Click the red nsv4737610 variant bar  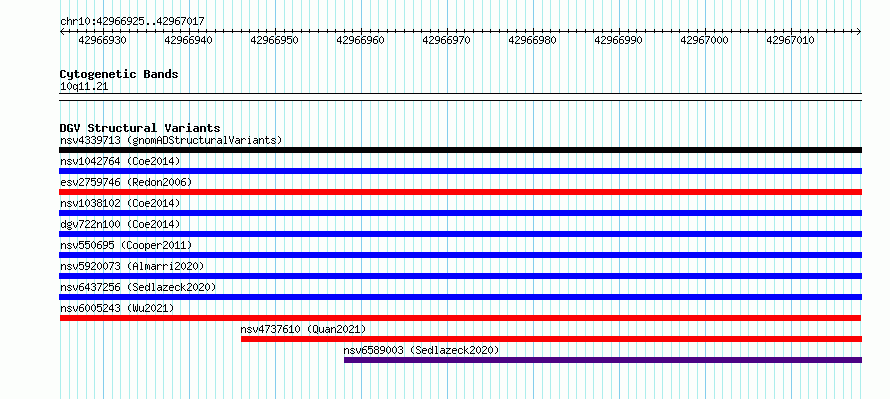click(552, 339)
